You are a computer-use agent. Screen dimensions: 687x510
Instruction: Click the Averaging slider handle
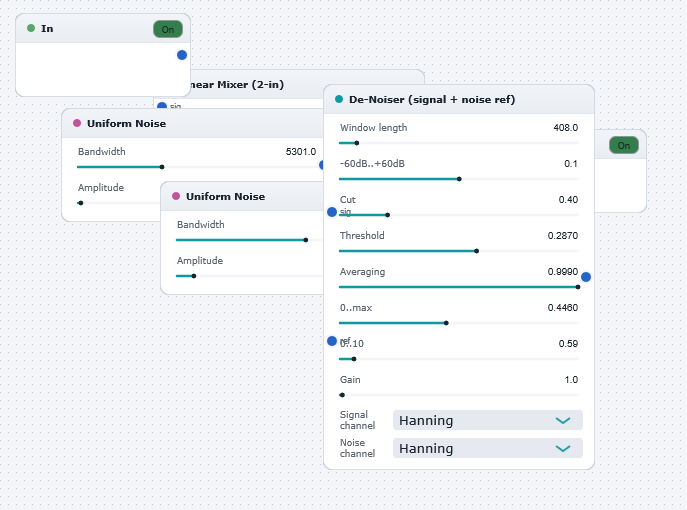pyautogui.click(x=578, y=287)
